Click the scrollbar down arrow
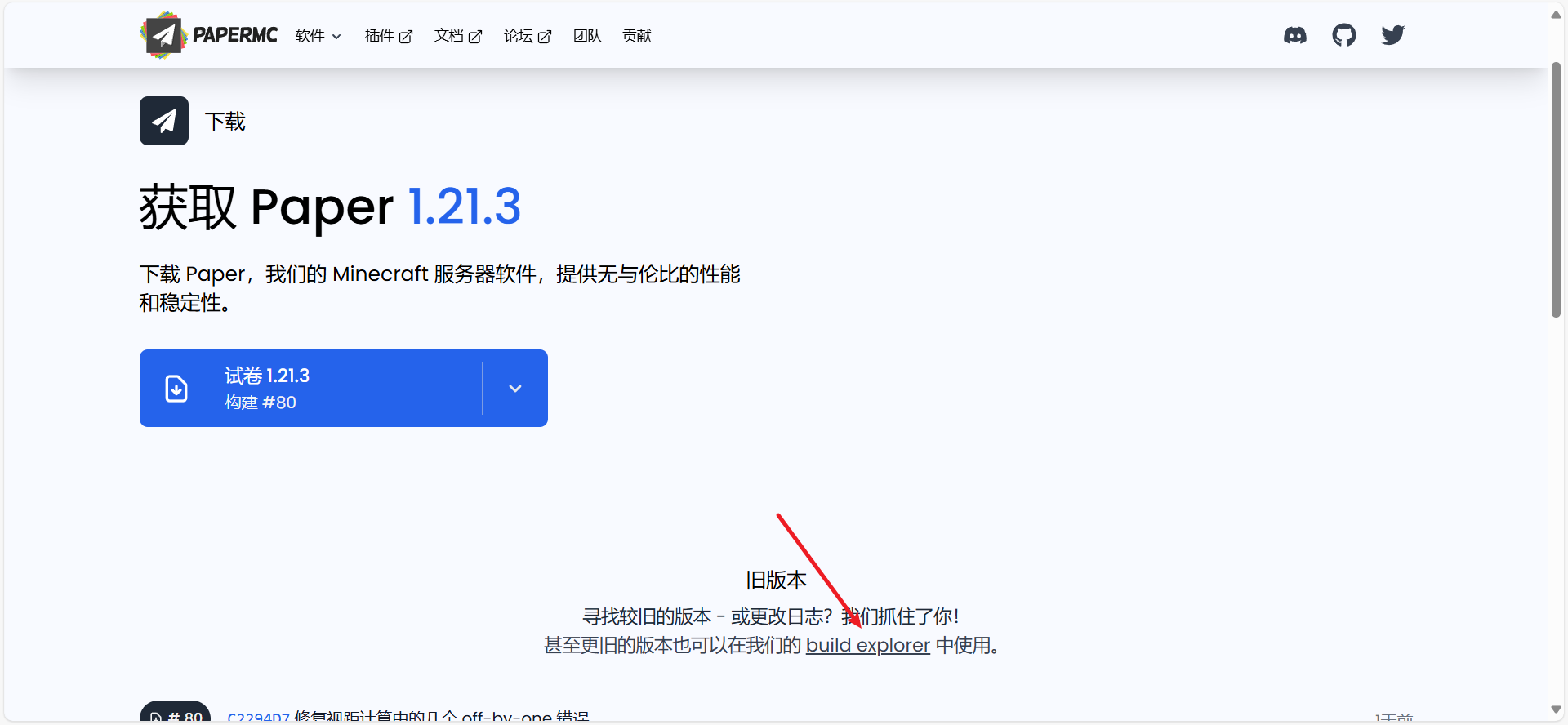The image size is (1568, 725). pos(1556,709)
